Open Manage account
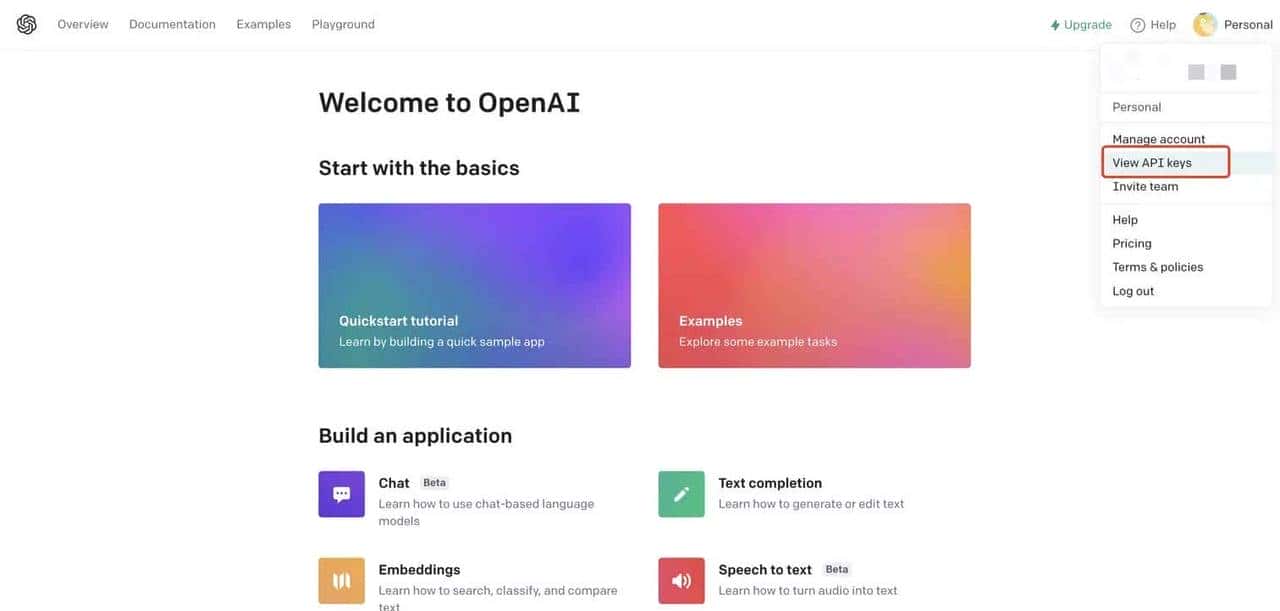This screenshot has height=611, width=1280. point(1158,139)
